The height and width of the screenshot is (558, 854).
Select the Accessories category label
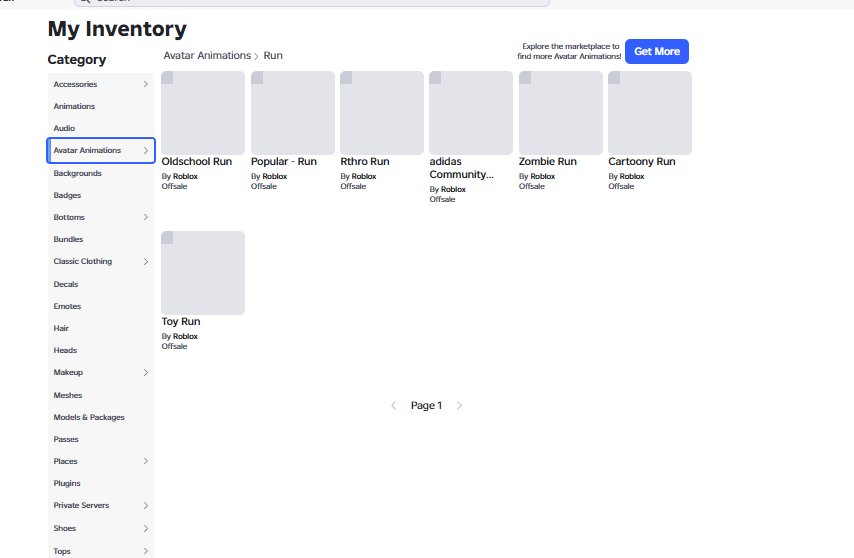click(75, 84)
